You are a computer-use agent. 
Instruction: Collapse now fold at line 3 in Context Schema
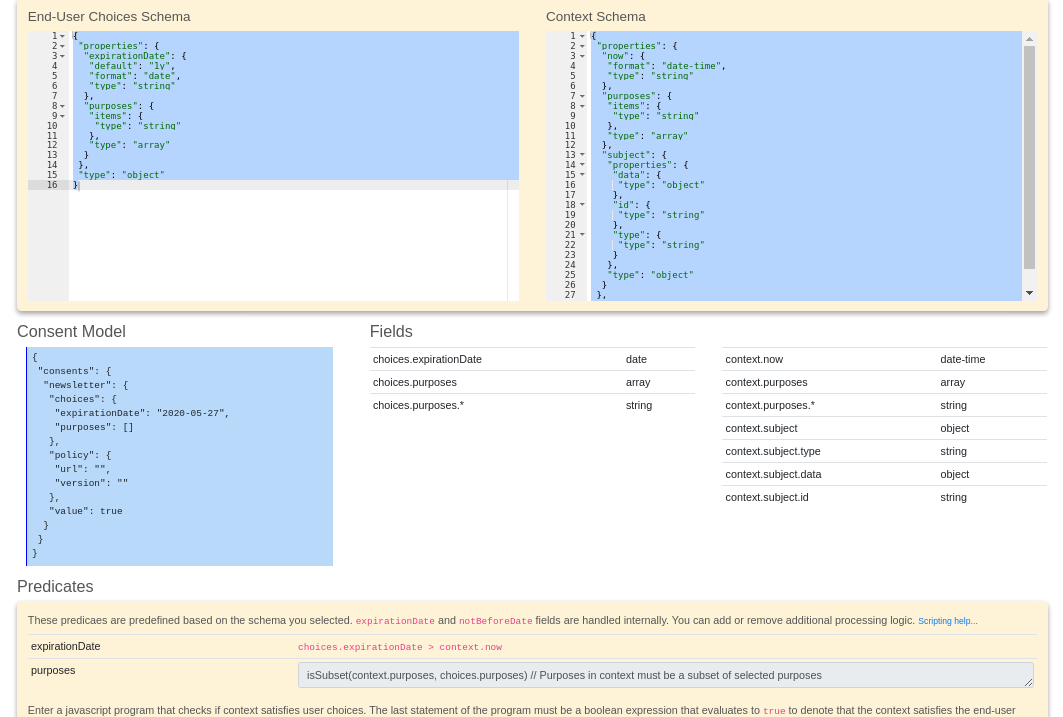coord(582,56)
